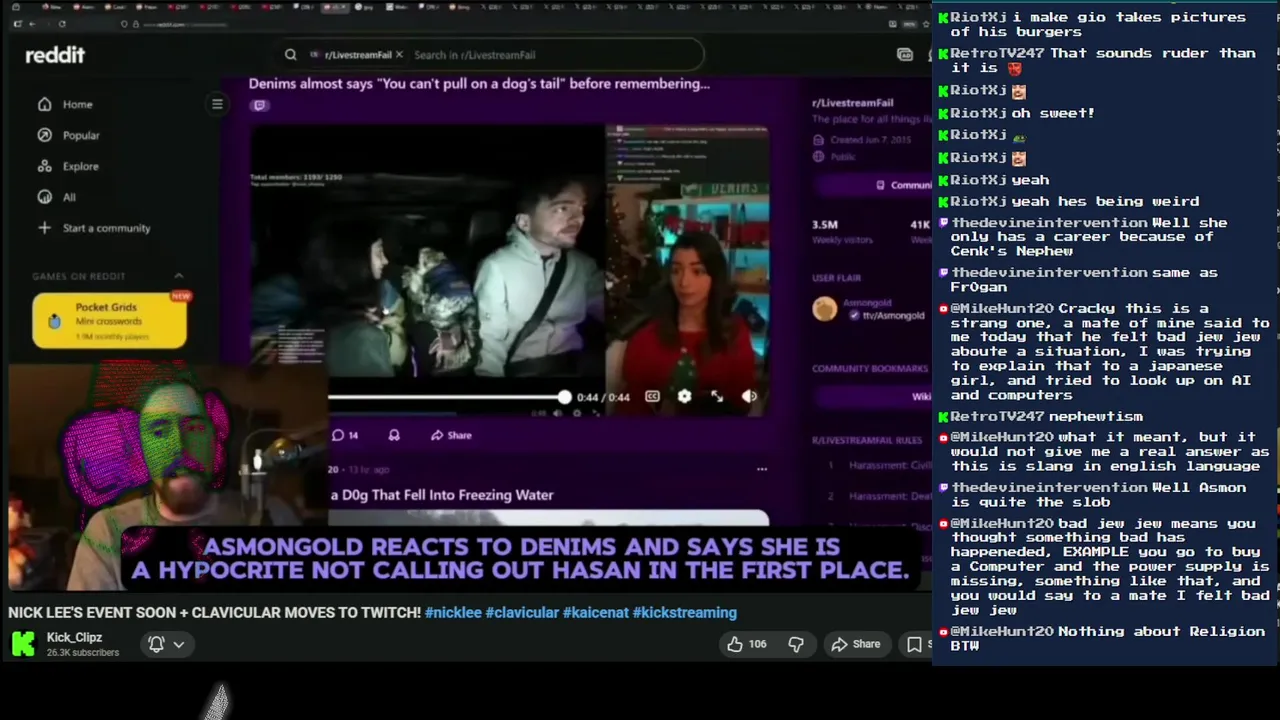Save the YouTube video to playlist

915,644
